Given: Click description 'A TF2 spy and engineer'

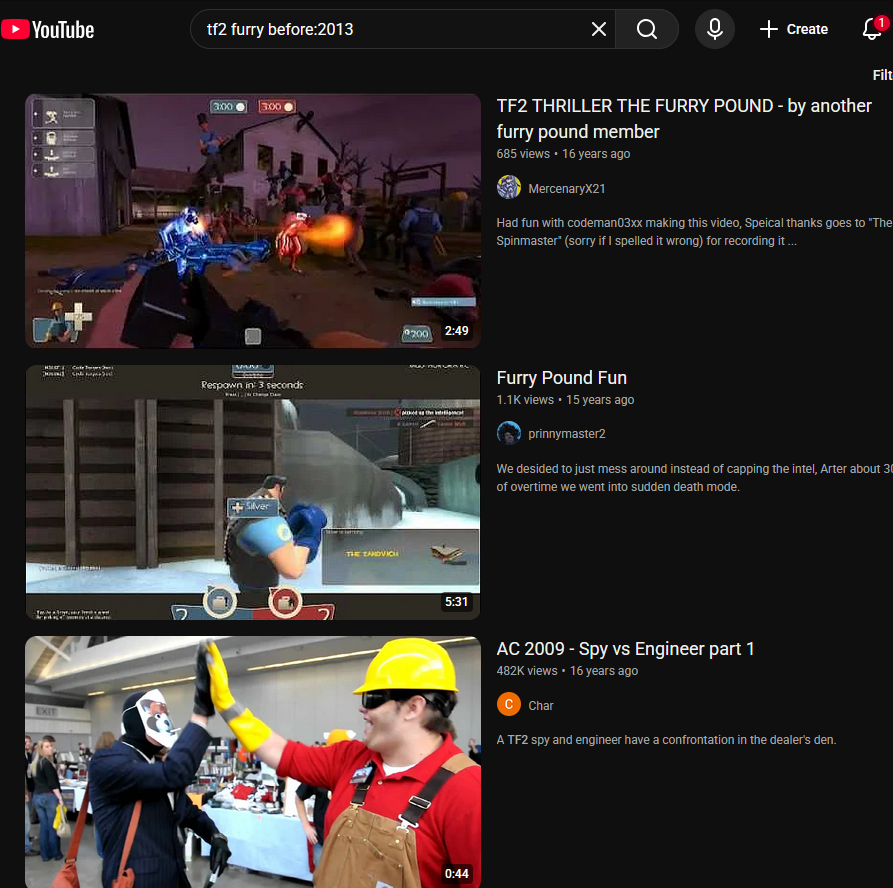Looking at the screenshot, I should 666,740.
